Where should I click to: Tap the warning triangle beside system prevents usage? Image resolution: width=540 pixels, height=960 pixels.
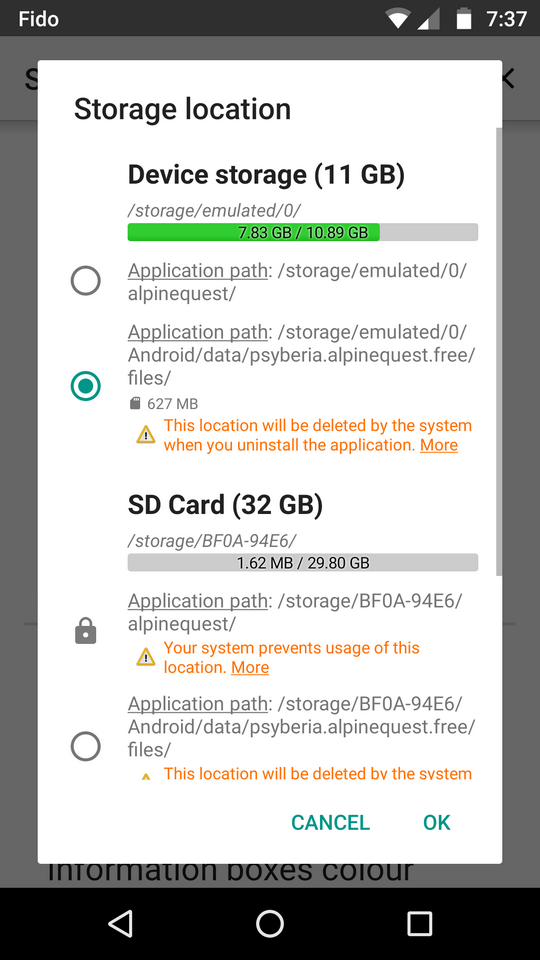[146, 657]
